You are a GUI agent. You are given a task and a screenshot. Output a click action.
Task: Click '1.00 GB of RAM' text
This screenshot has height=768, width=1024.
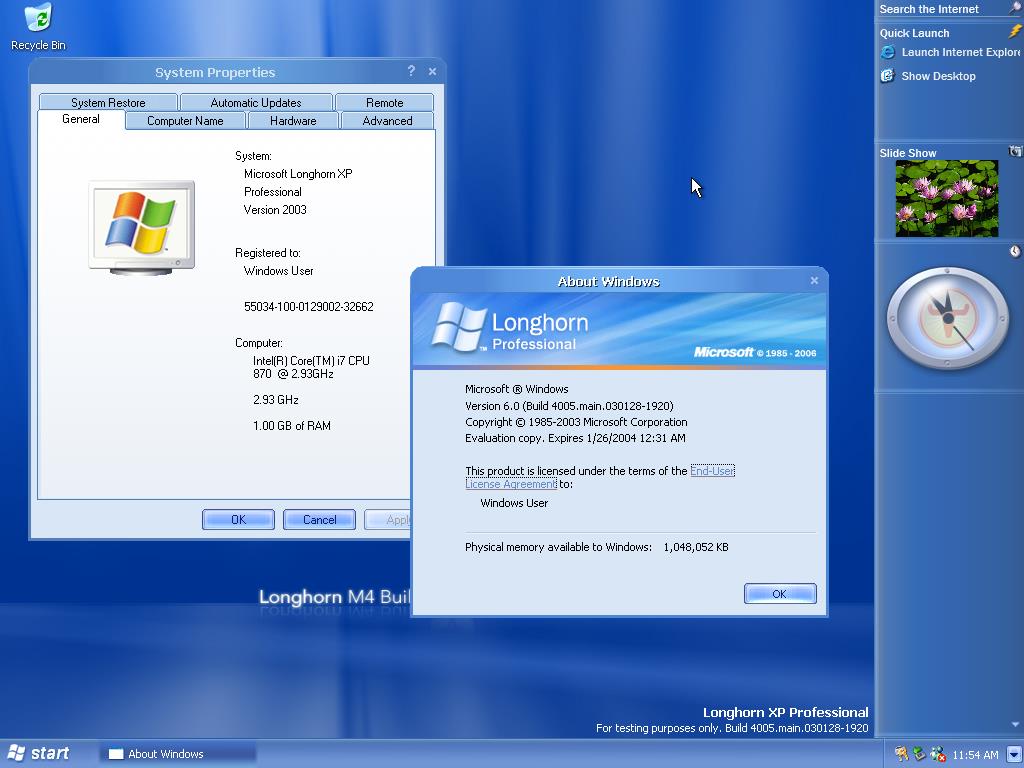point(292,426)
